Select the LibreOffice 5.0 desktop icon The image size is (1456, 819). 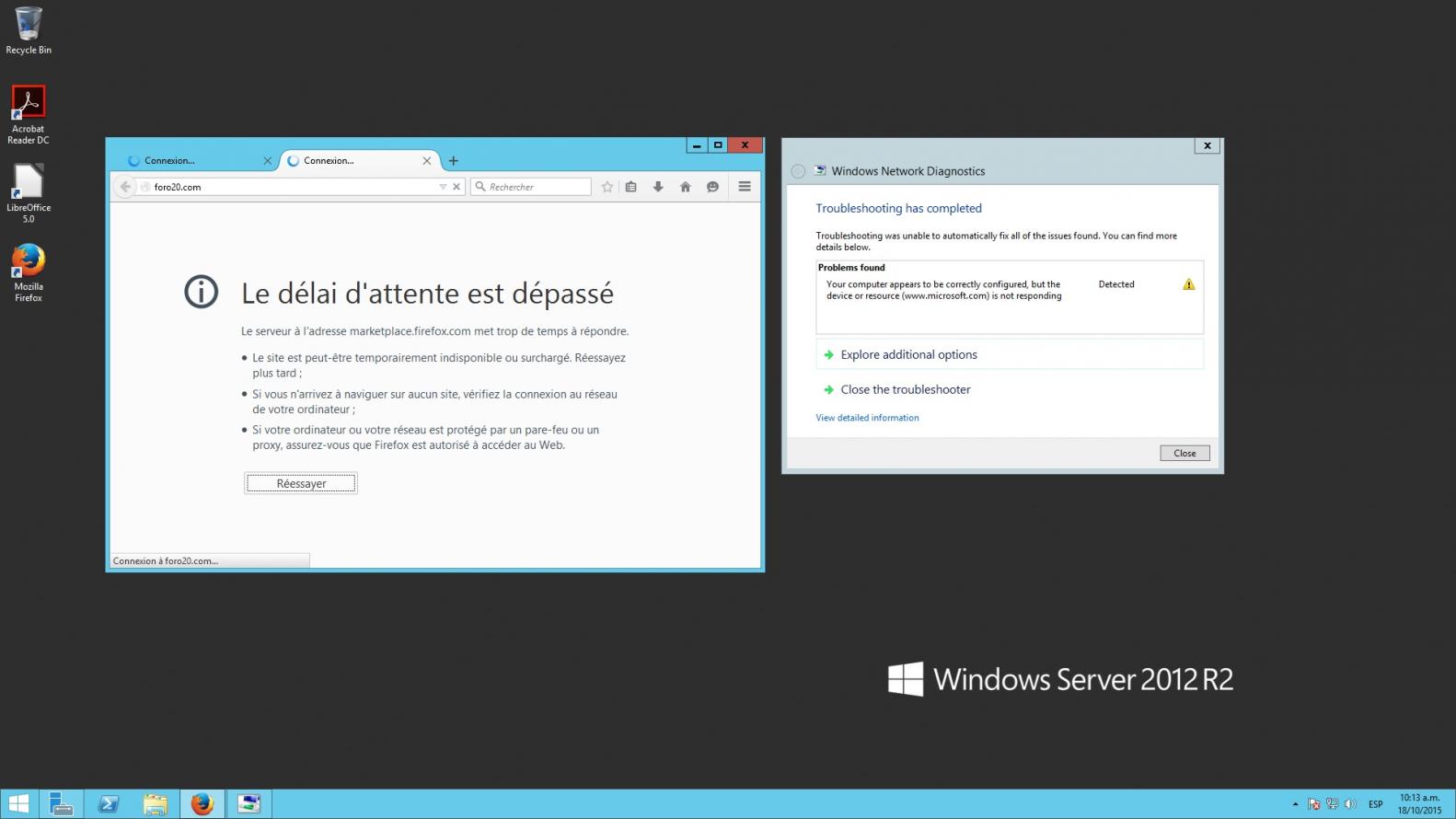point(29,193)
